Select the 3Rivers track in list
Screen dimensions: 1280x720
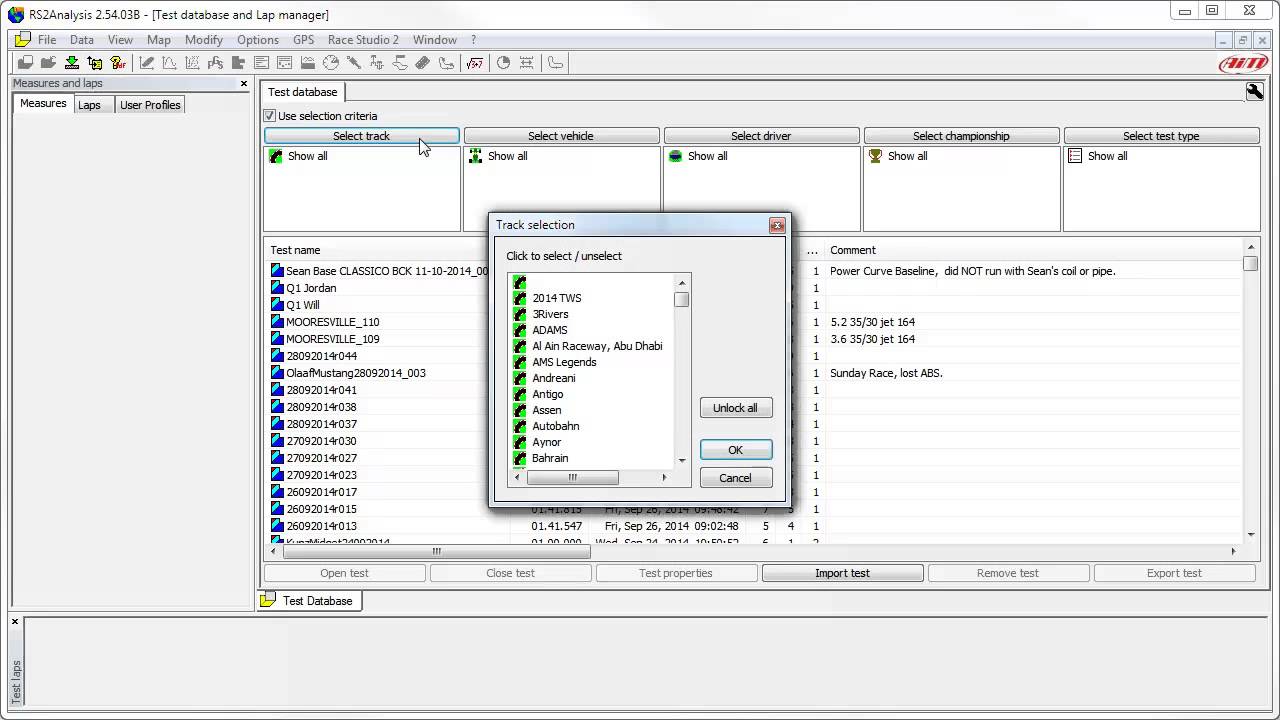coord(550,314)
